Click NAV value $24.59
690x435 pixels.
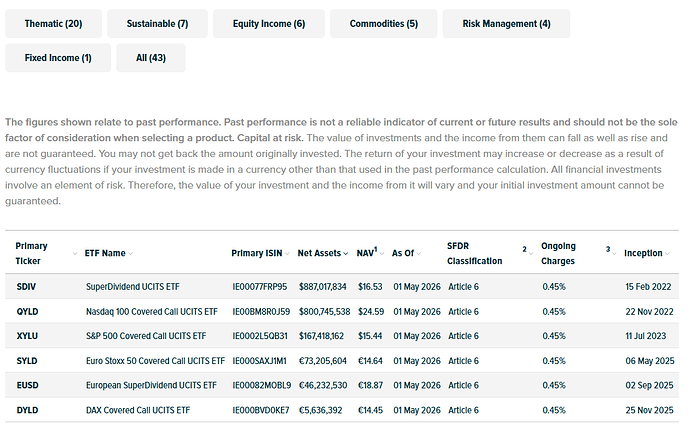(x=371, y=312)
